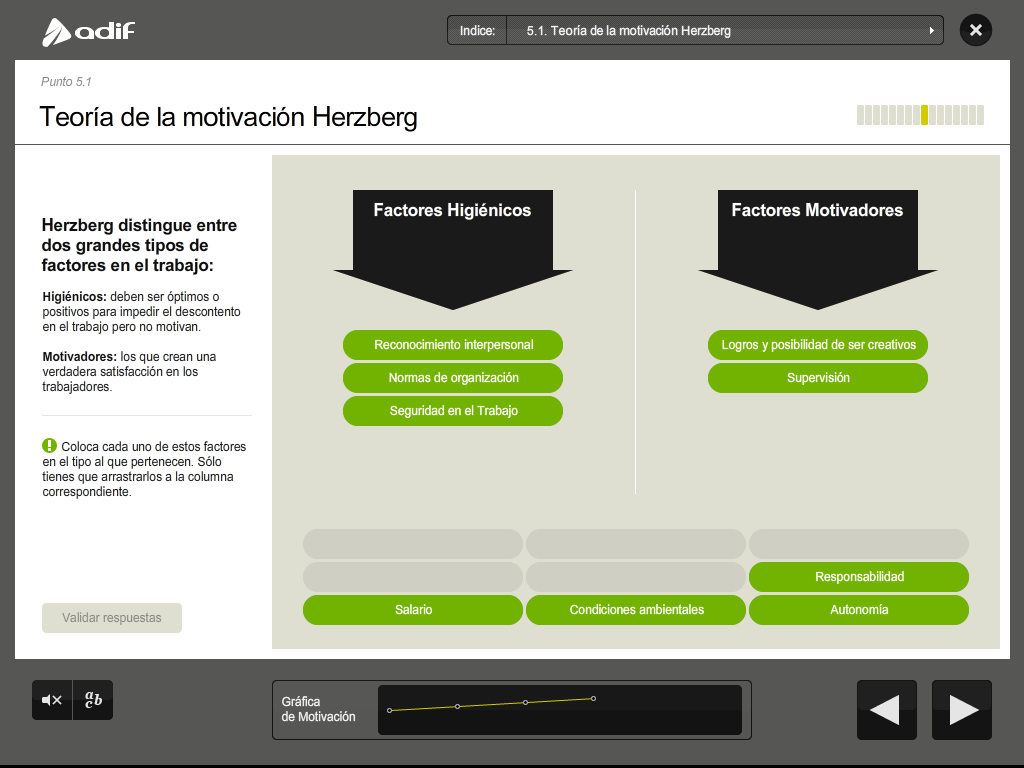
Task: Click the highlighted yellow progress segment
Action: pyautogui.click(x=924, y=115)
